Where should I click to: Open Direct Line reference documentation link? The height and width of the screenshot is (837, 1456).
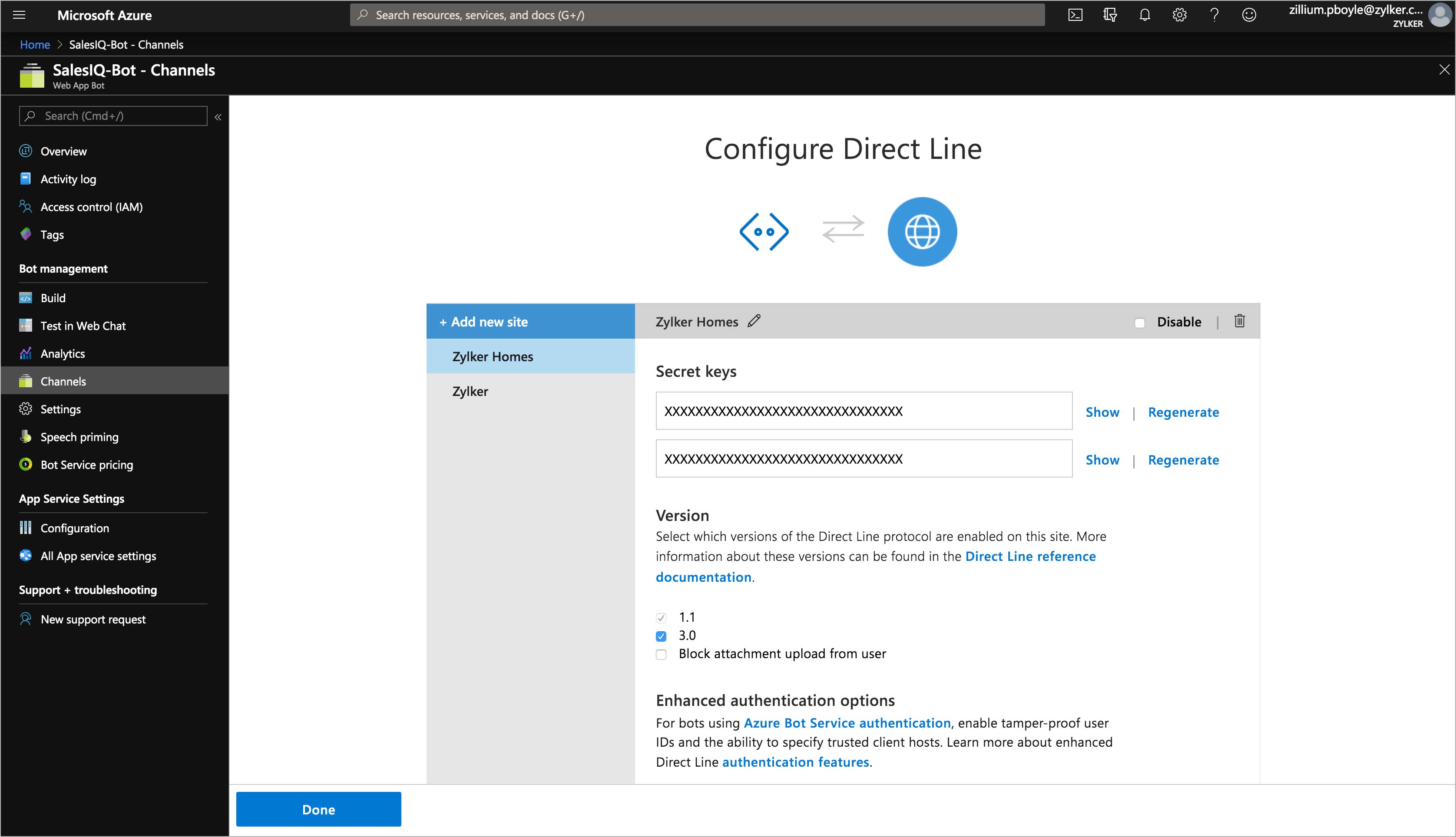click(x=1030, y=556)
